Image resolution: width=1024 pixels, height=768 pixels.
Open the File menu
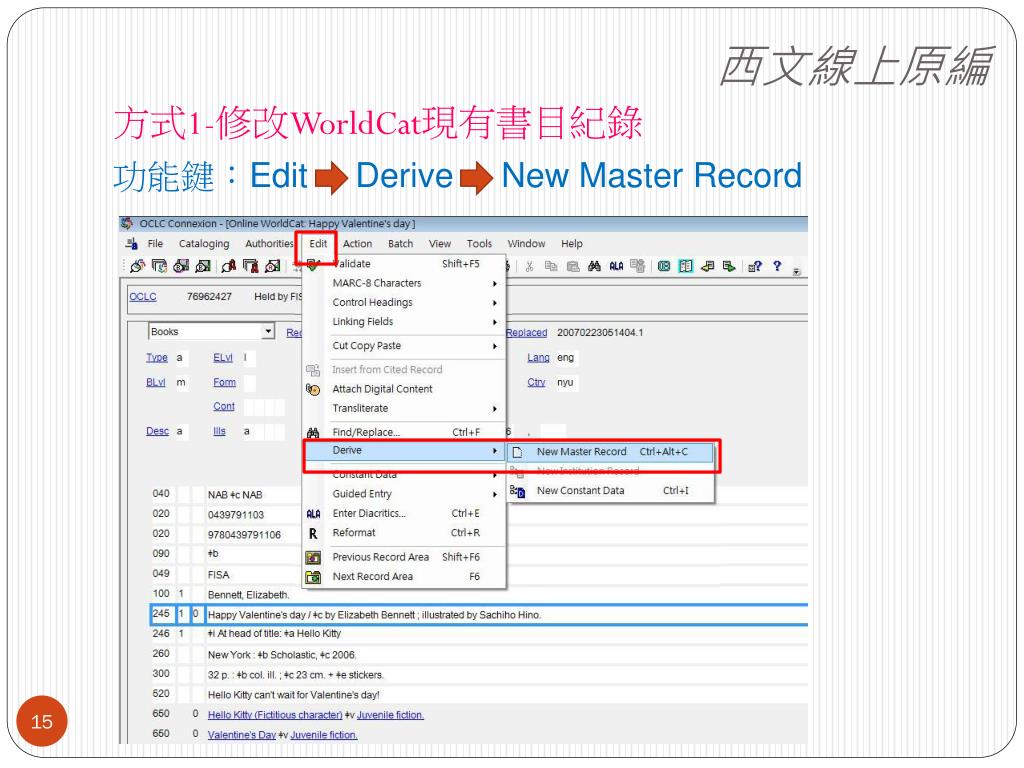155,244
